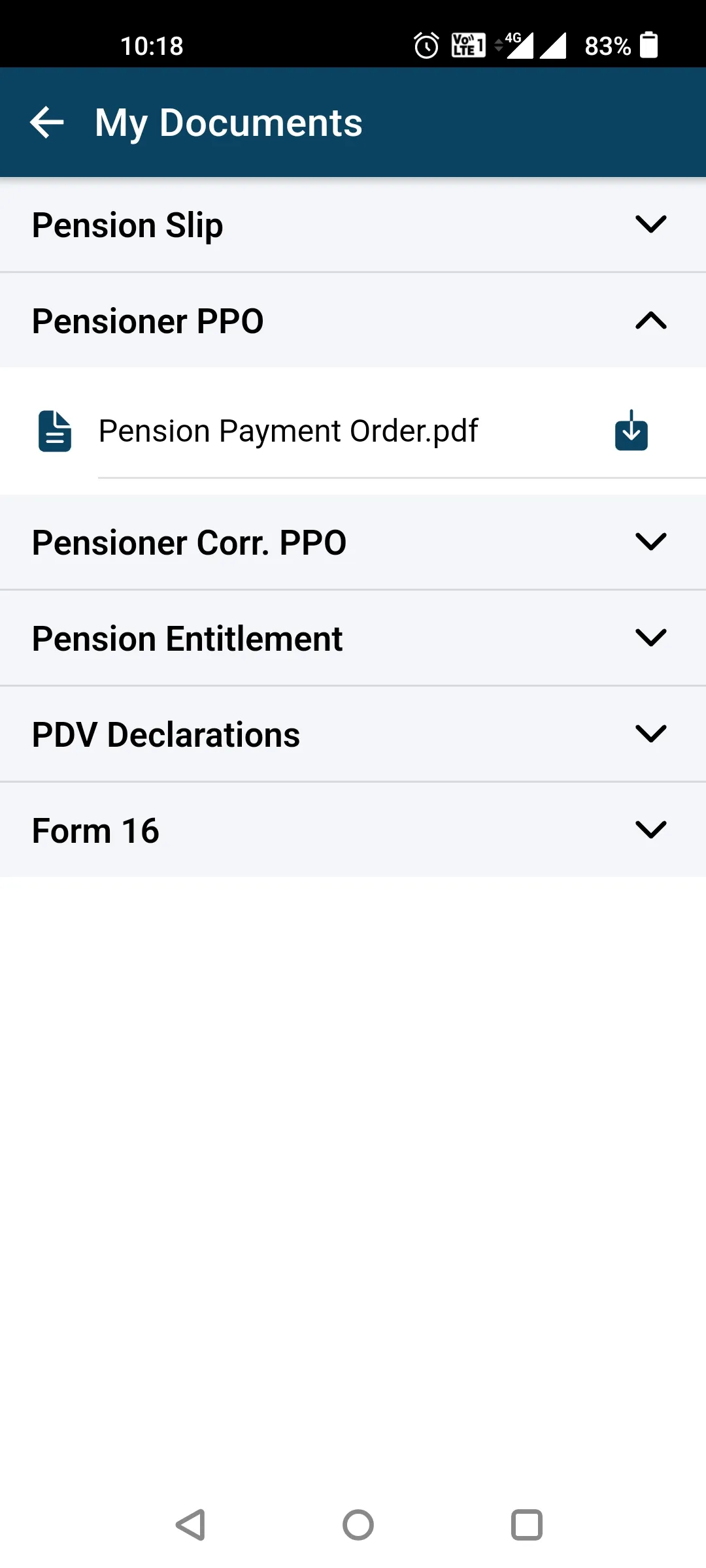Tap the document file icon
Screen dimensions: 706x1568
(55, 431)
